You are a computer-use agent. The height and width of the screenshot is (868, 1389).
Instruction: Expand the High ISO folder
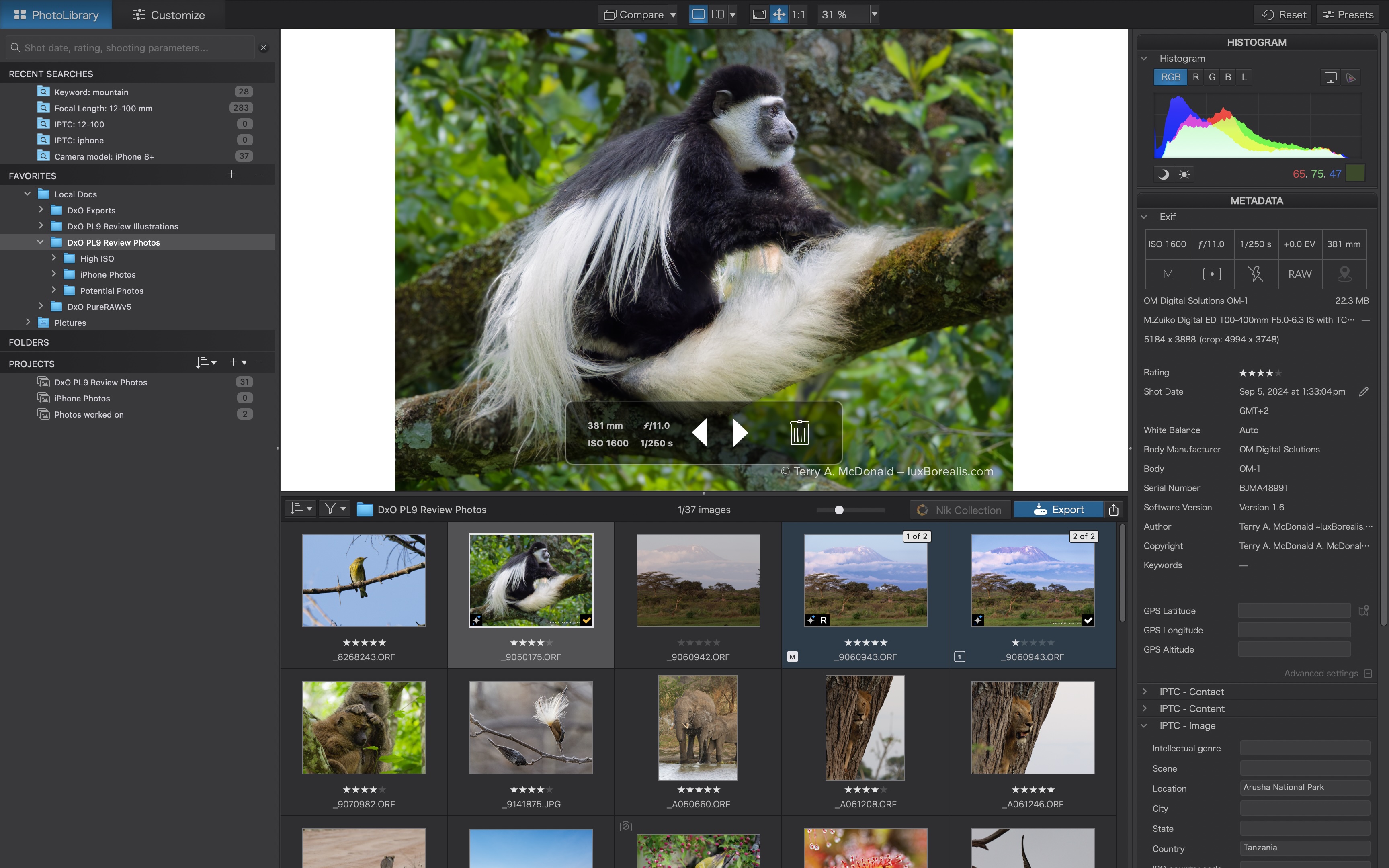click(x=54, y=258)
